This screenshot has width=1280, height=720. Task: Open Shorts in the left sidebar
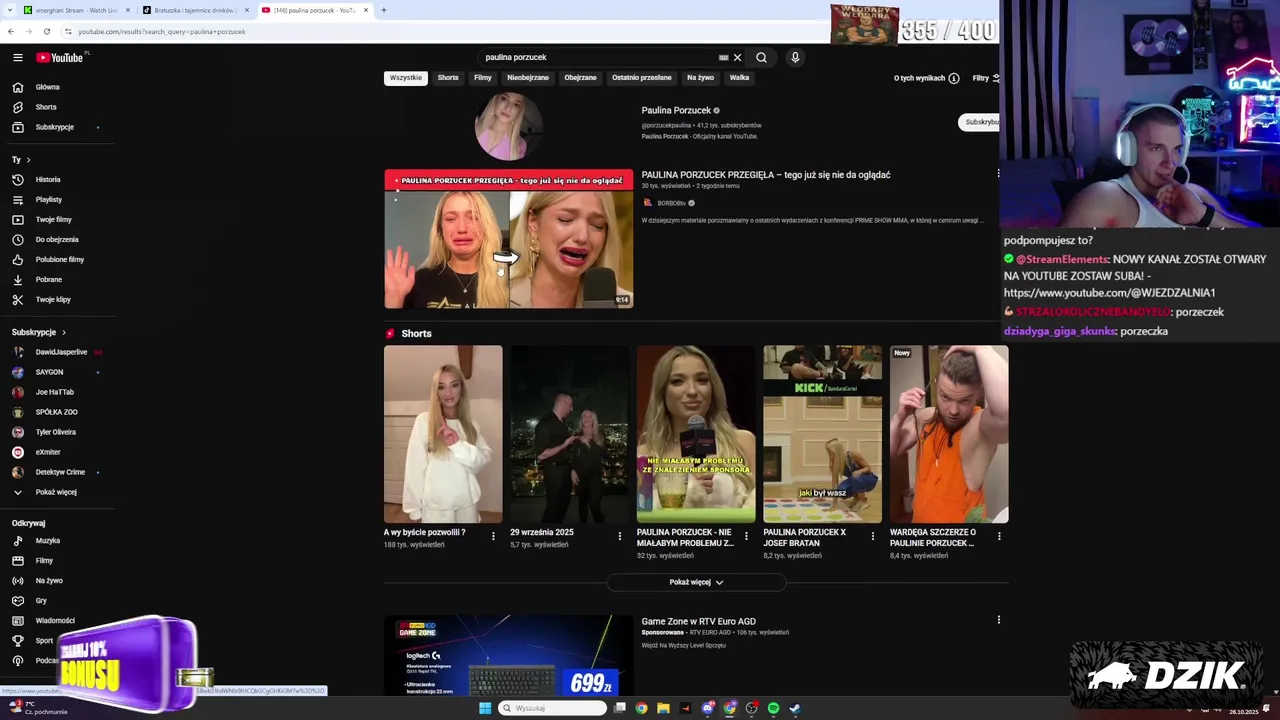[x=46, y=107]
